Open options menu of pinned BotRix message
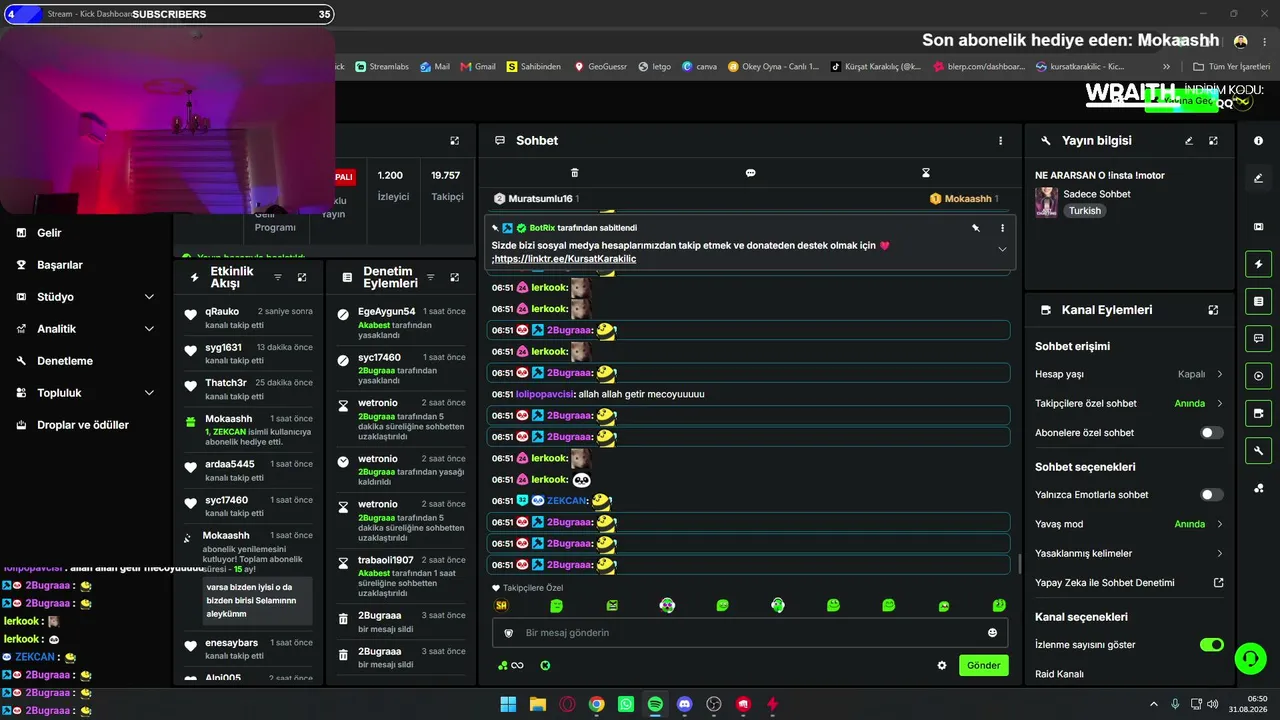This screenshot has width=1280, height=720. [x=1002, y=228]
